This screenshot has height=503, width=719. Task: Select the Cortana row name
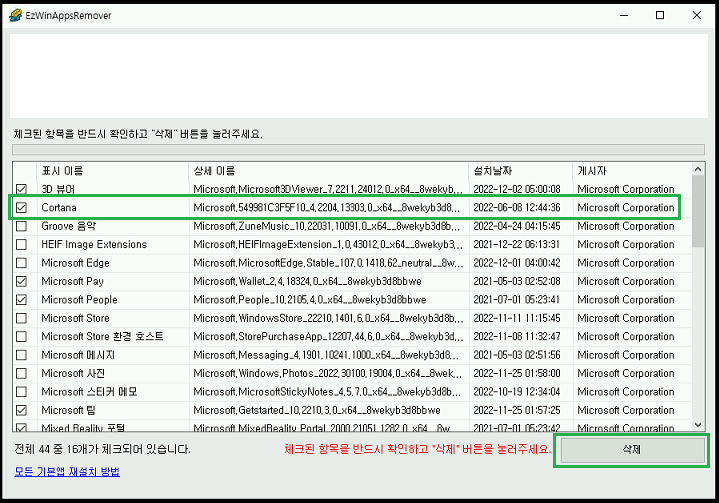[59, 208]
